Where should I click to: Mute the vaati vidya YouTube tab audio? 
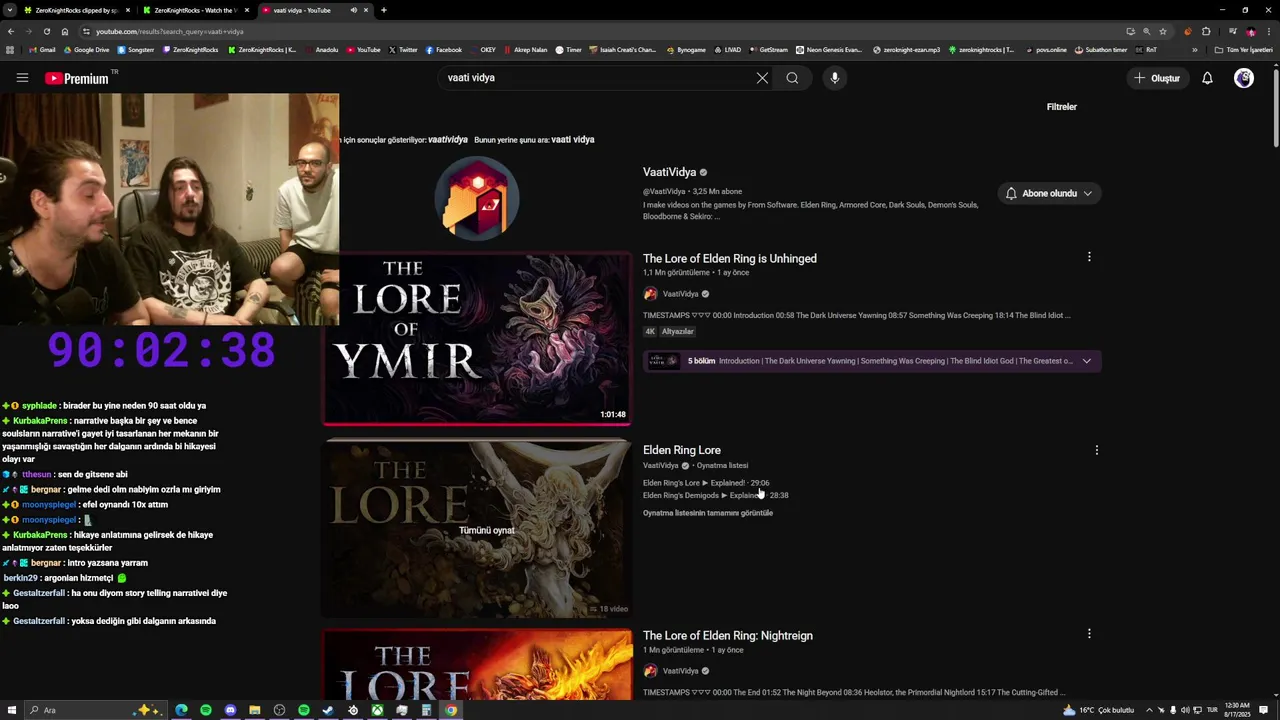coord(353,10)
